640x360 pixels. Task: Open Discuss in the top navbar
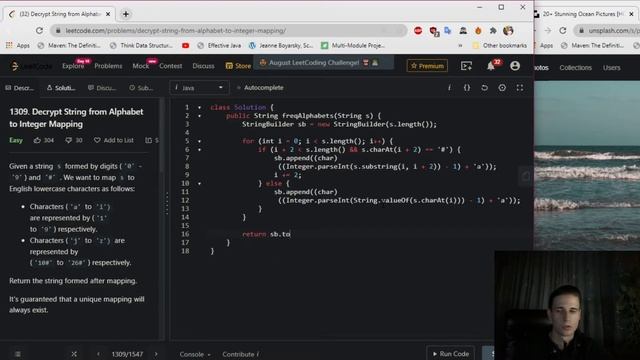pyautogui.click(x=203, y=66)
